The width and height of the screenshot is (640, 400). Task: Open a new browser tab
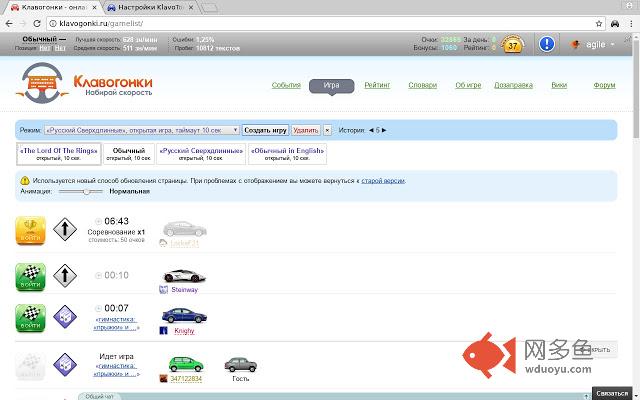point(210,8)
